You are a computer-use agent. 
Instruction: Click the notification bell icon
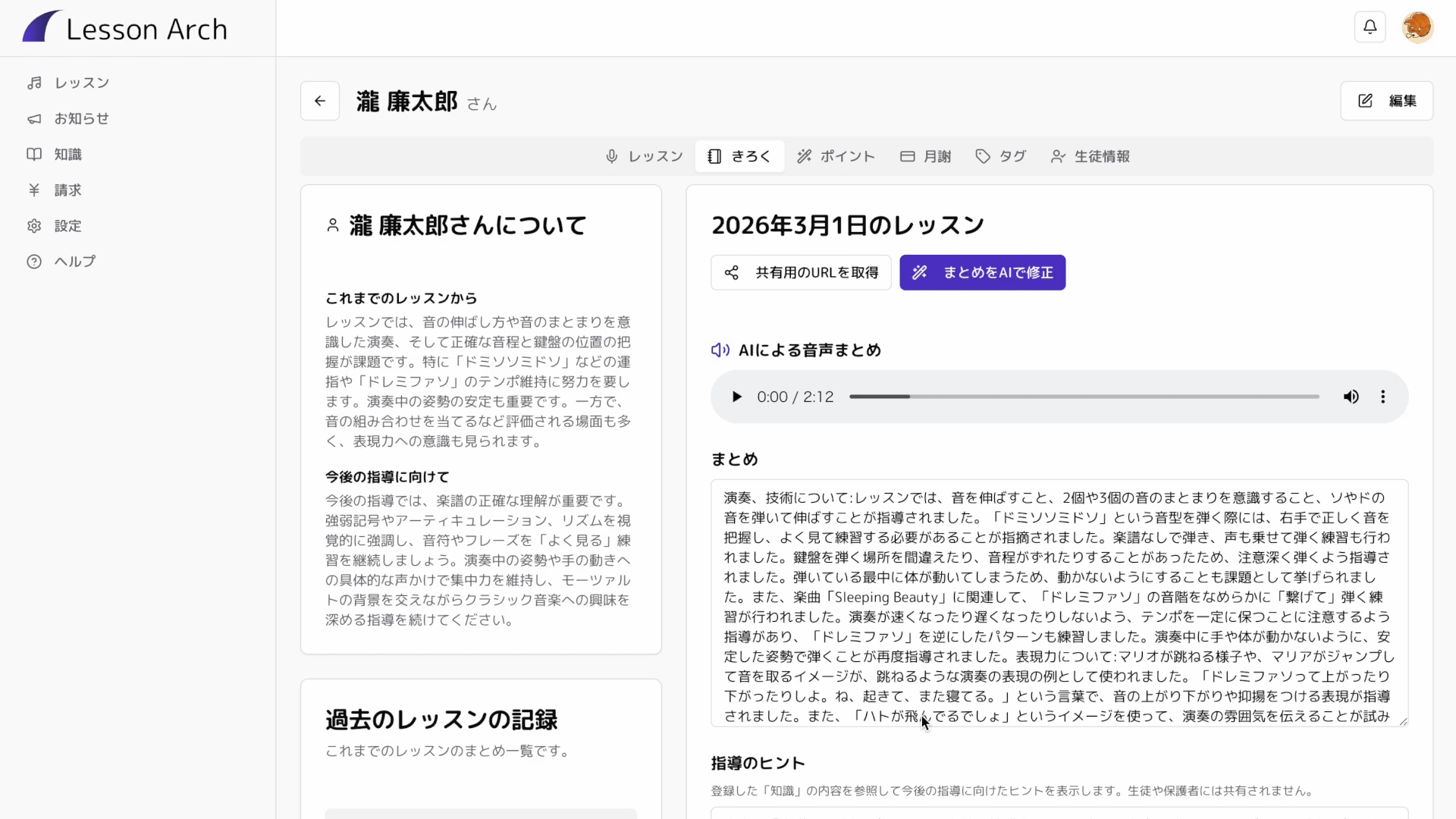[1370, 27]
